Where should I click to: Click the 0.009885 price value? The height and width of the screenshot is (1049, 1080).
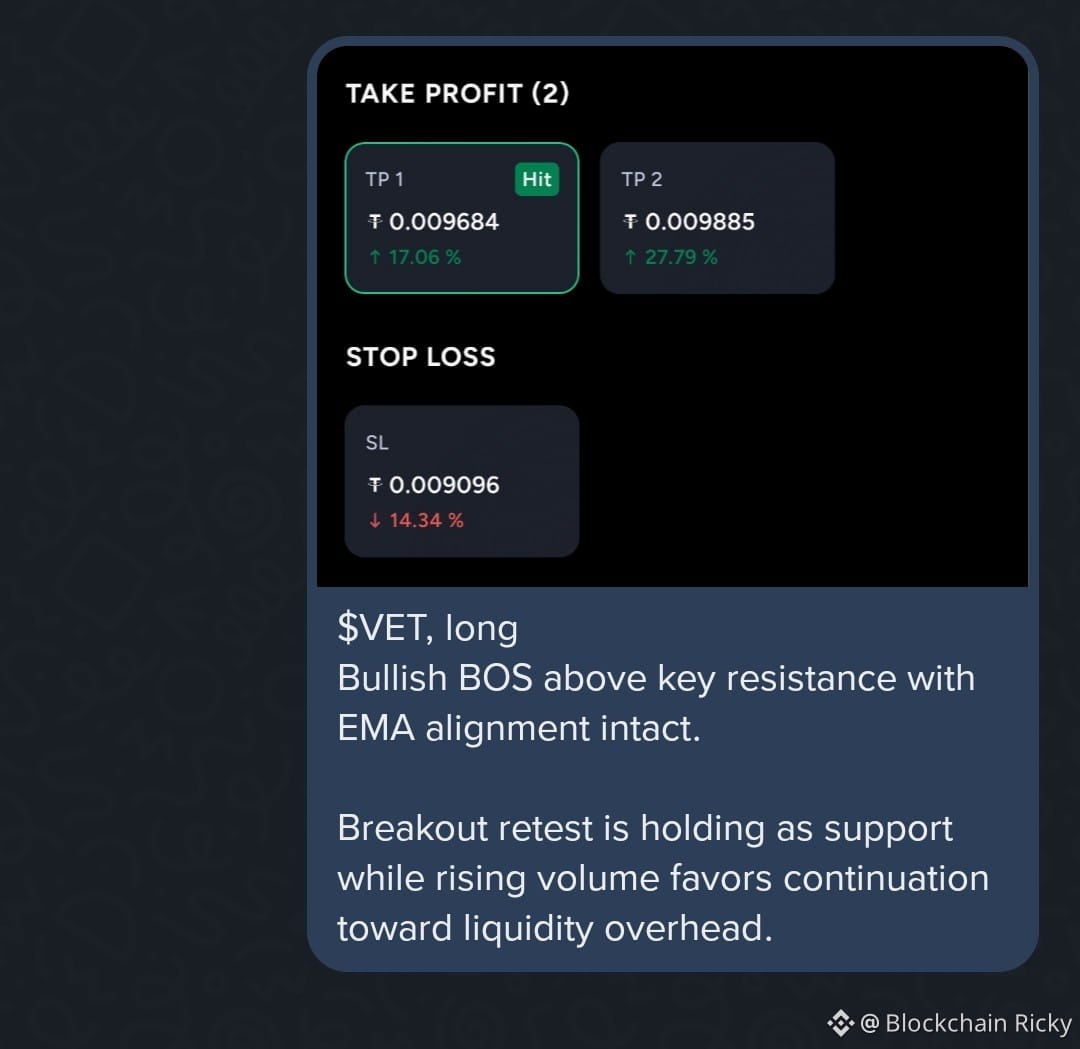click(700, 222)
